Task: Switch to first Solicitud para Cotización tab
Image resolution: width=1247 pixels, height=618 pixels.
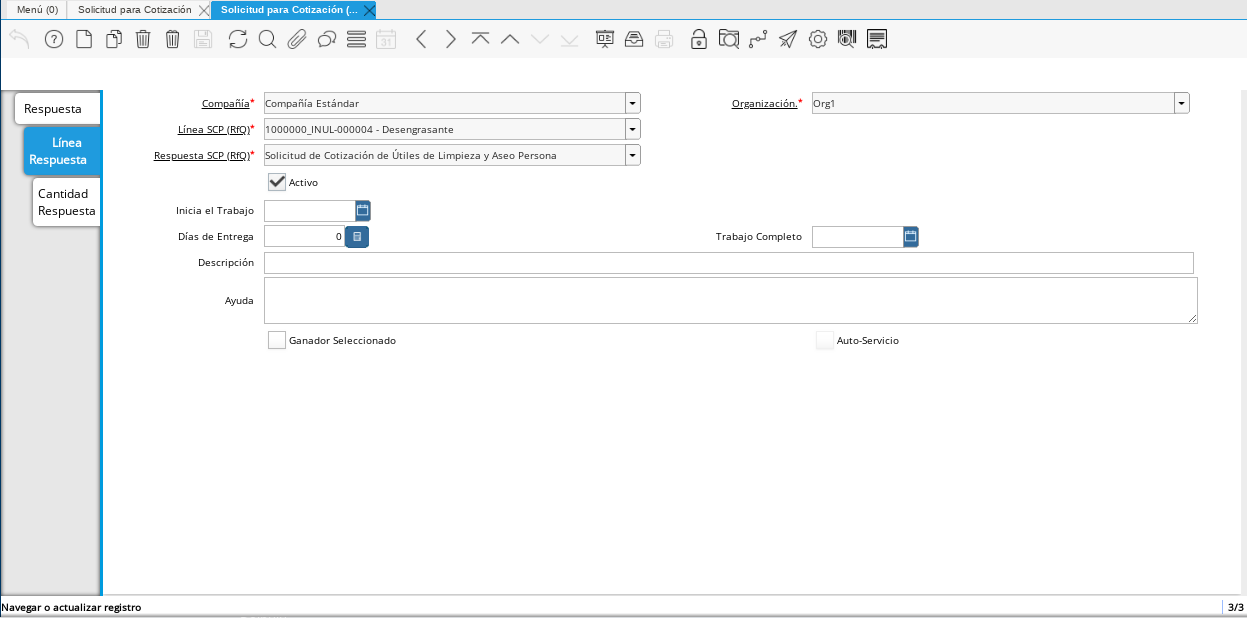Action: pos(135,9)
